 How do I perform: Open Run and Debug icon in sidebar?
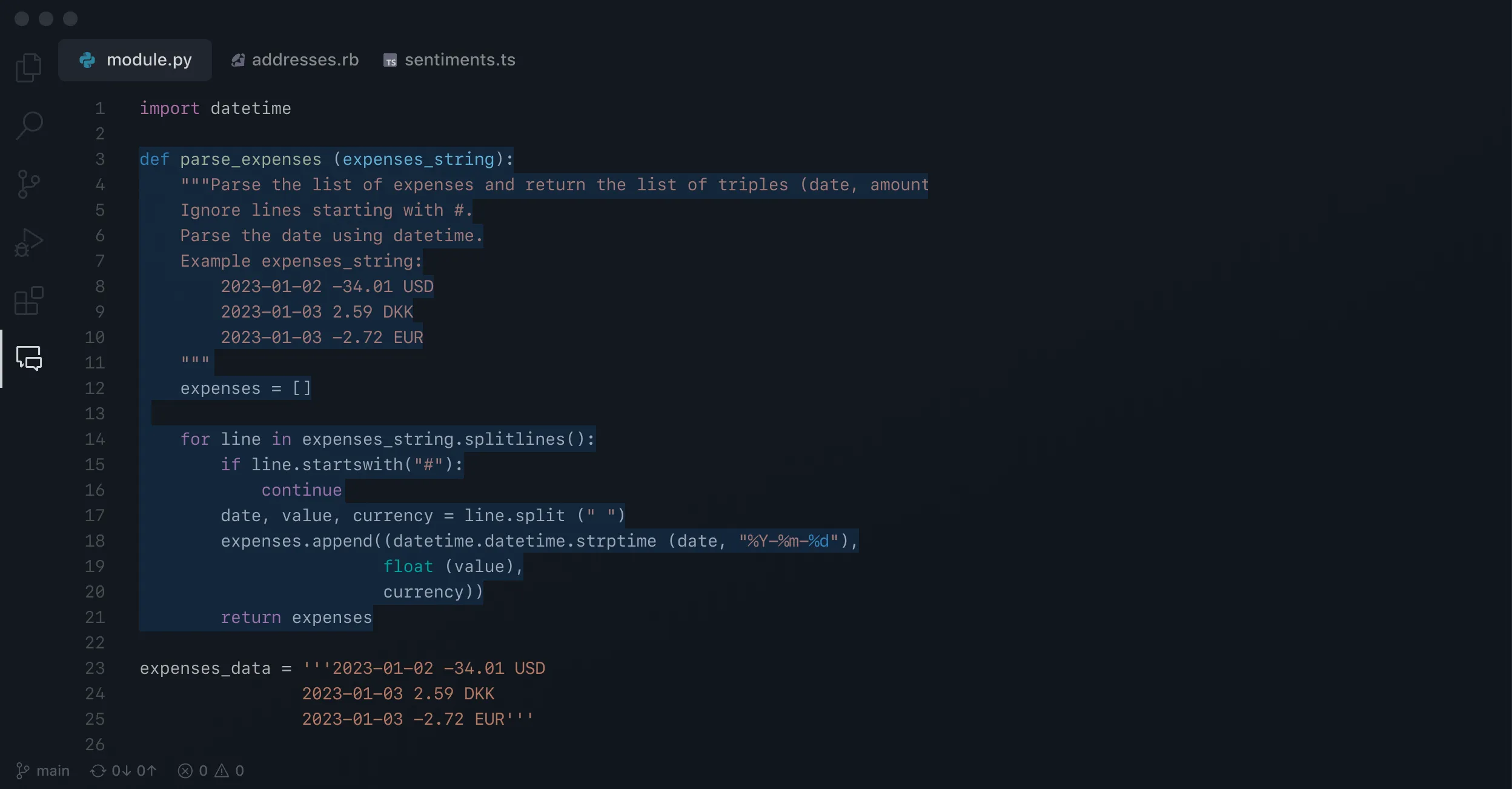28,242
